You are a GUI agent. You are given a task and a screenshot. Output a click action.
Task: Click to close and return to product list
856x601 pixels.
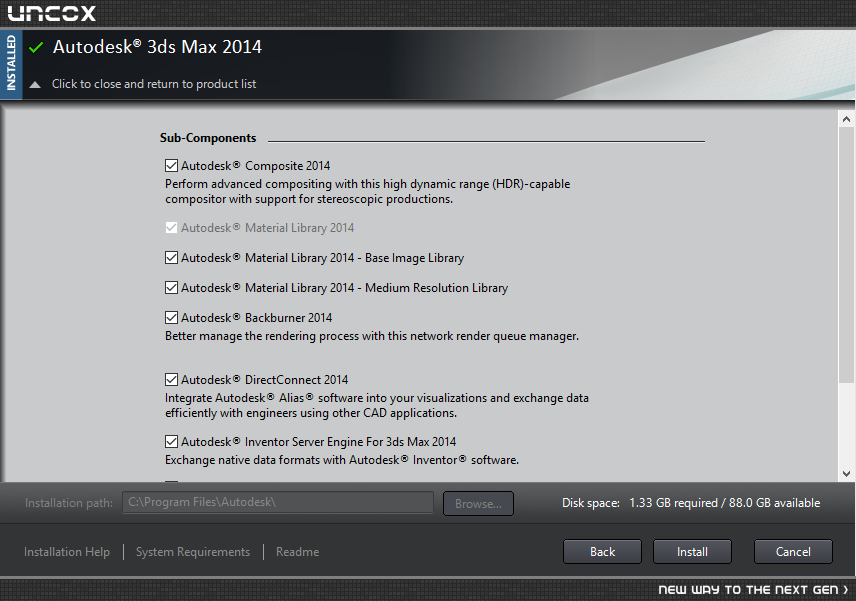point(153,84)
